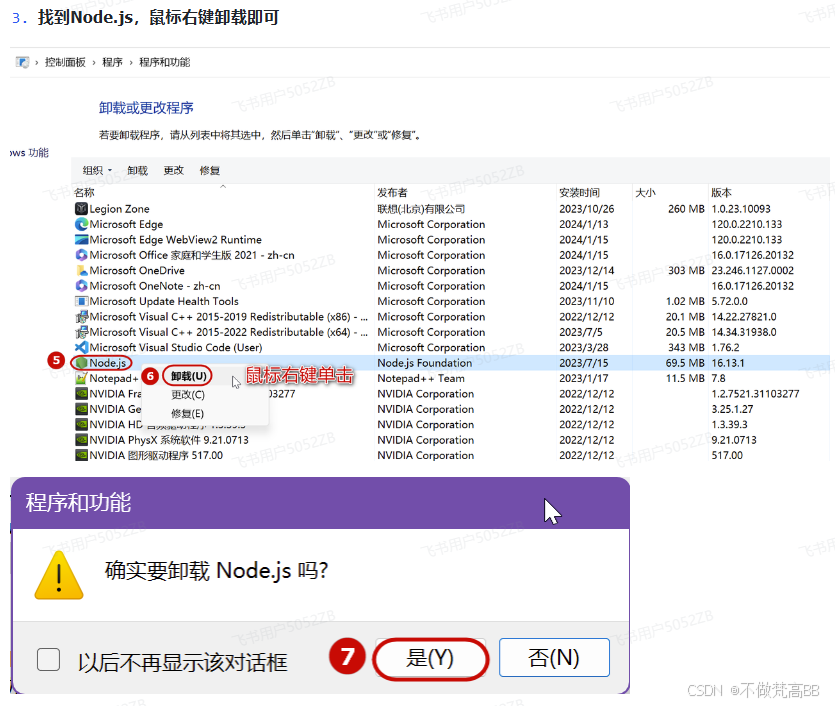Cancel uninstall with 否(N) button
This screenshot has width=835, height=706.
554,658
